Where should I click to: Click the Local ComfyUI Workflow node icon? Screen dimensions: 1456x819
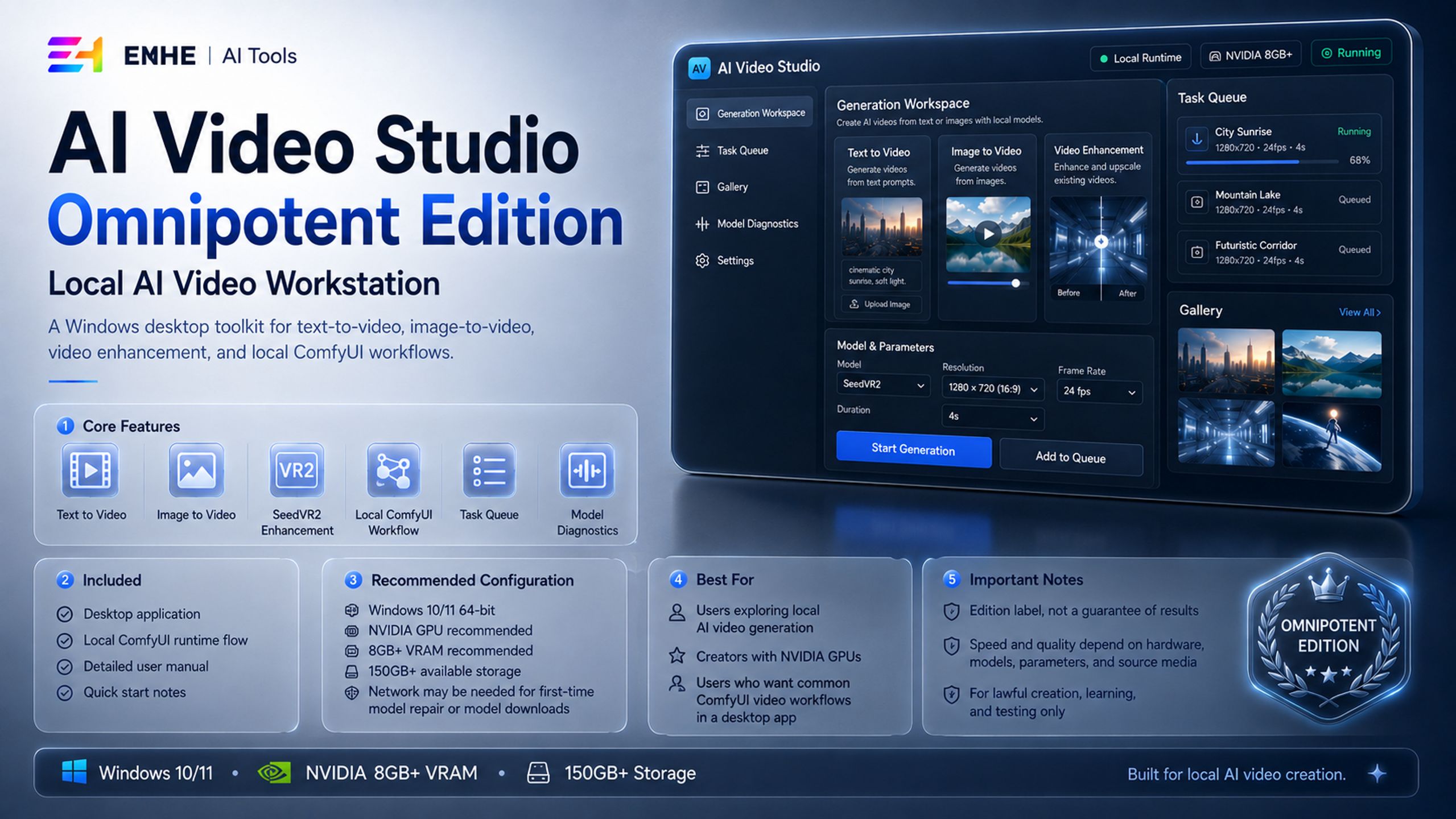393,471
